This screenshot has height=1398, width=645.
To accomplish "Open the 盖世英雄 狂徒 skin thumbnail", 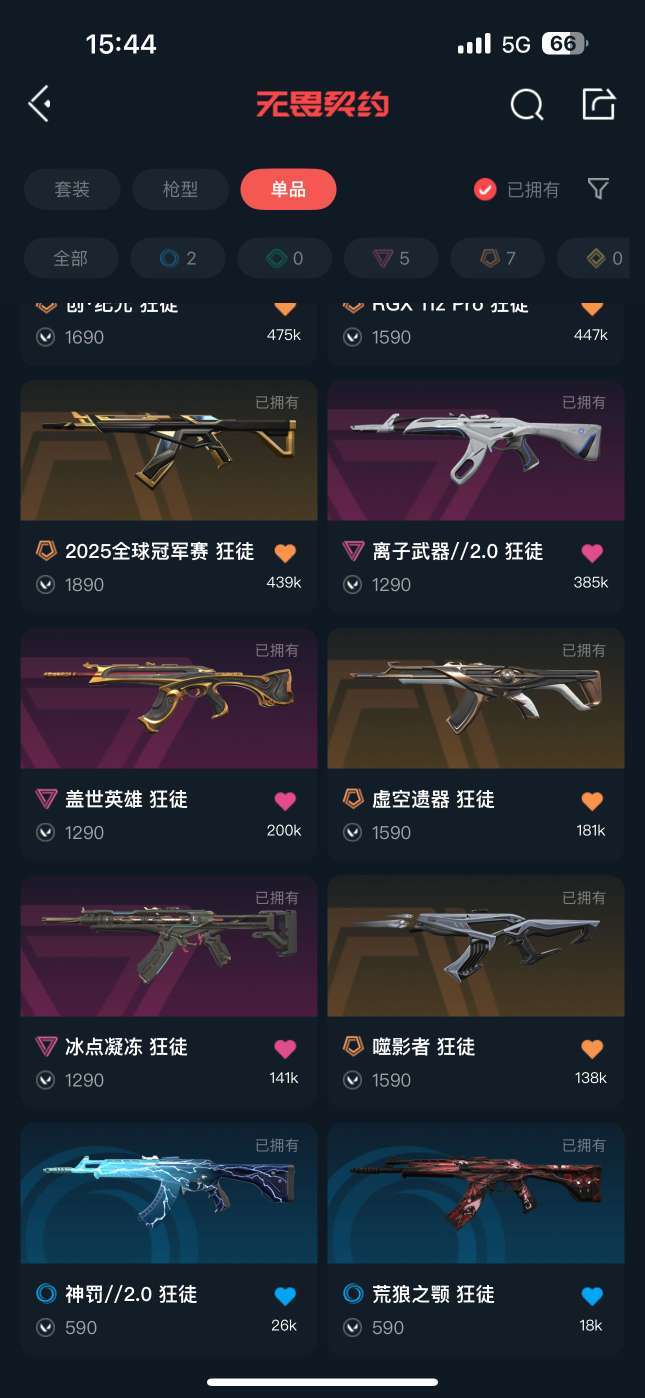I will (169, 698).
